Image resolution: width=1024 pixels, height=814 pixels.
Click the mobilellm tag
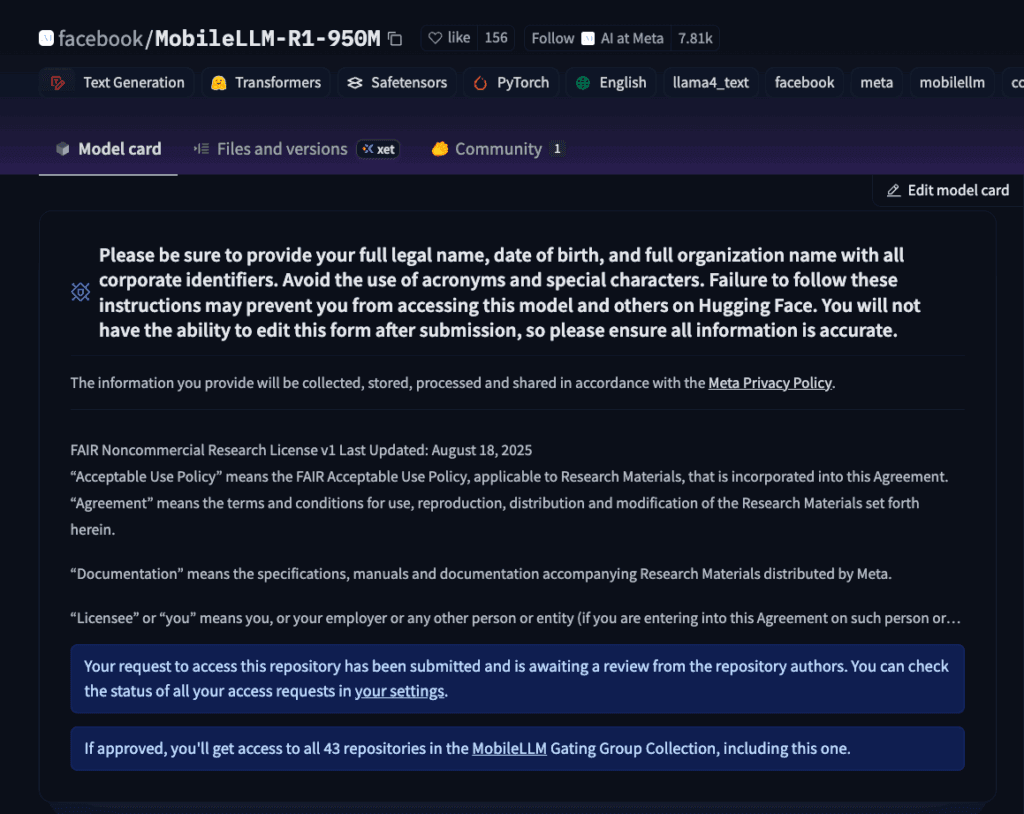[952, 83]
